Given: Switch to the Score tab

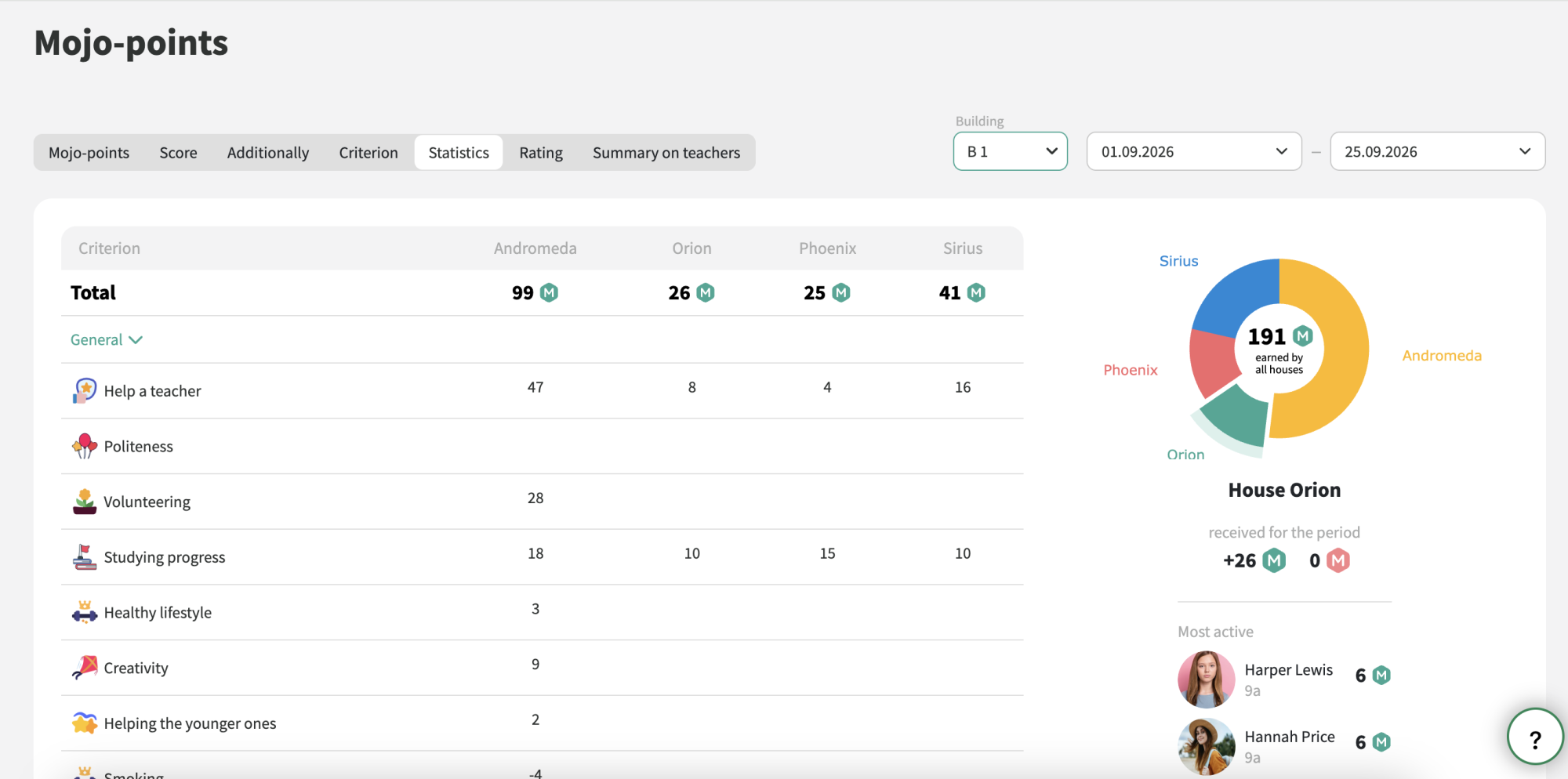Looking at the screenshot, I should (179, 153).
